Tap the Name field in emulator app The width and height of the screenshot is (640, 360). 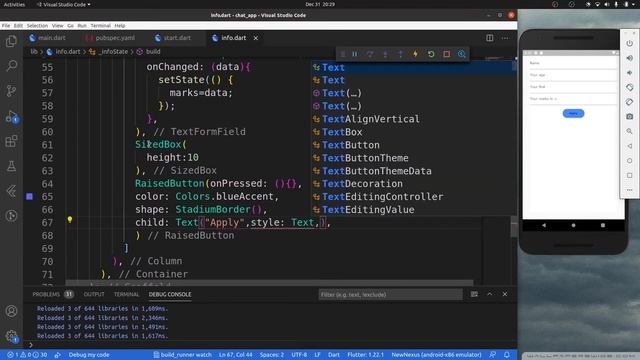tap(573, 63)
